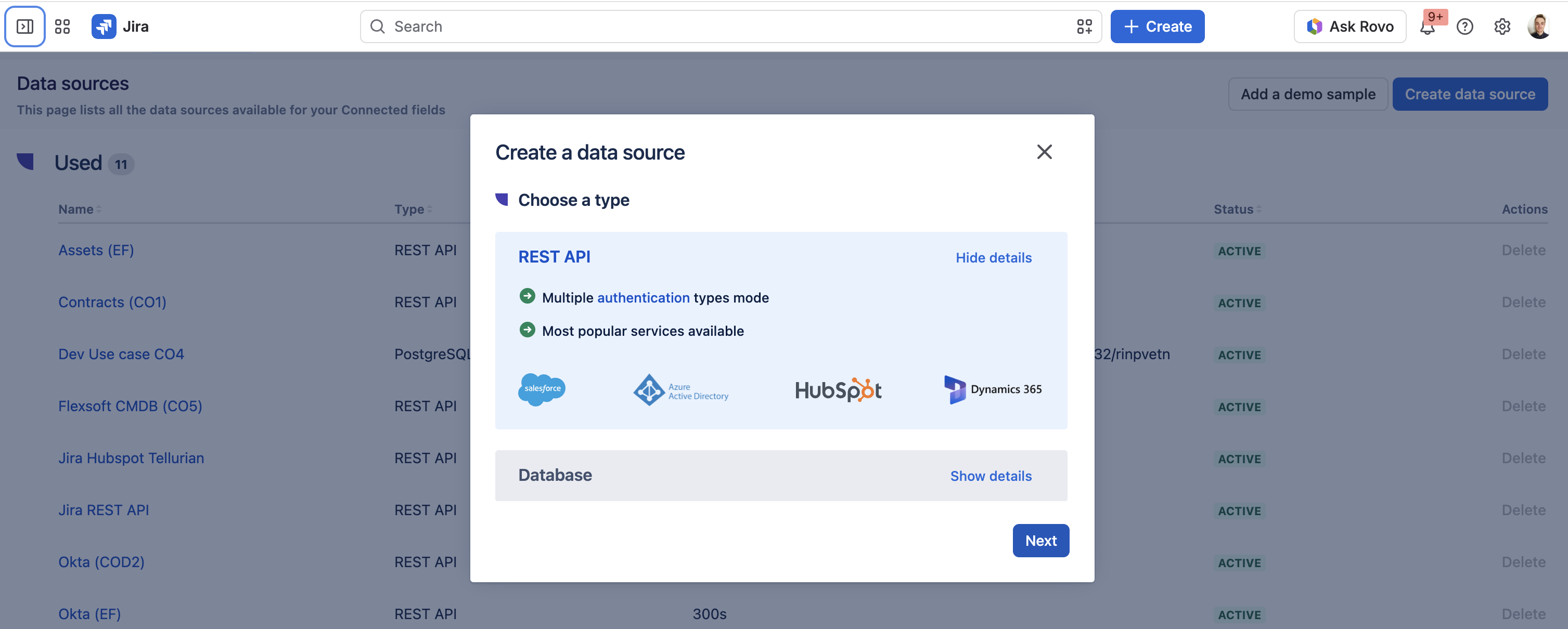
Task: Click the Rovo icon in Ask Rovo
Action: coord(1314,26)
